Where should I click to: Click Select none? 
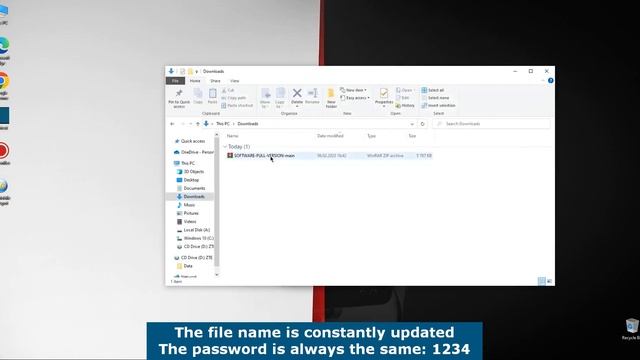pos(435,98)
